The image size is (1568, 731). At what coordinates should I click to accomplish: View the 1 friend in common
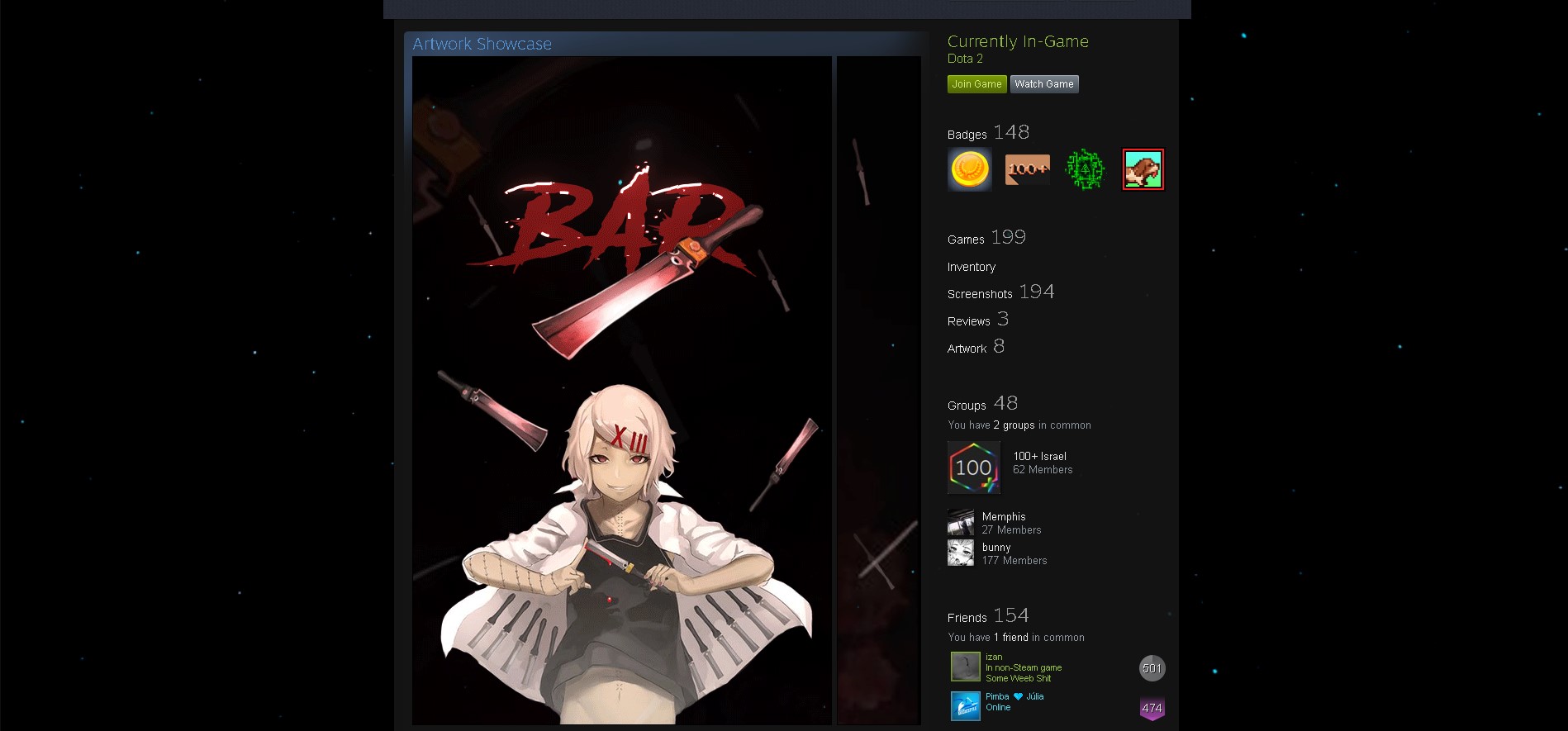tap(1011, 638)
